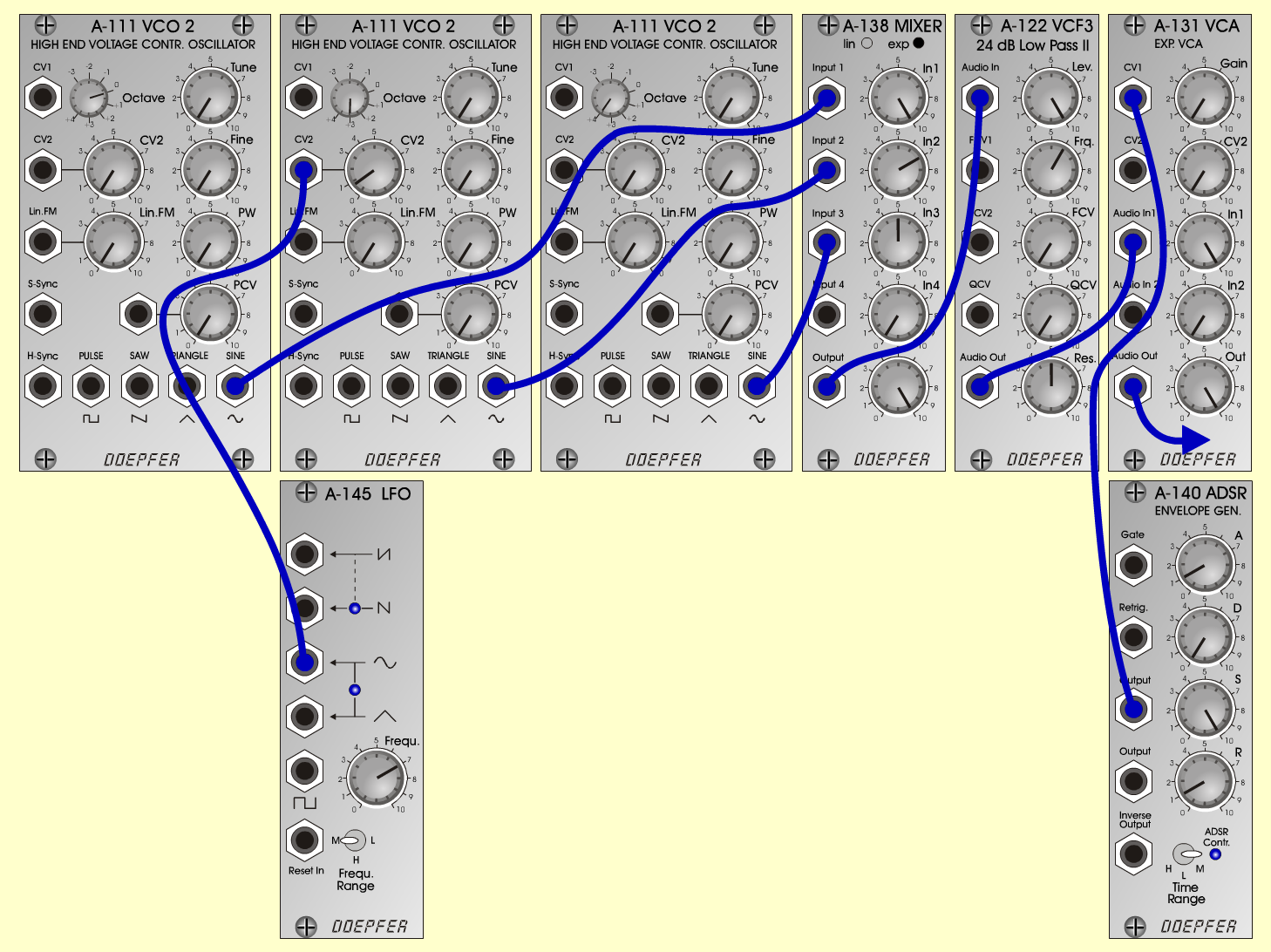Click the Input 2 jack on A-138 Mixer

point(826,170)
